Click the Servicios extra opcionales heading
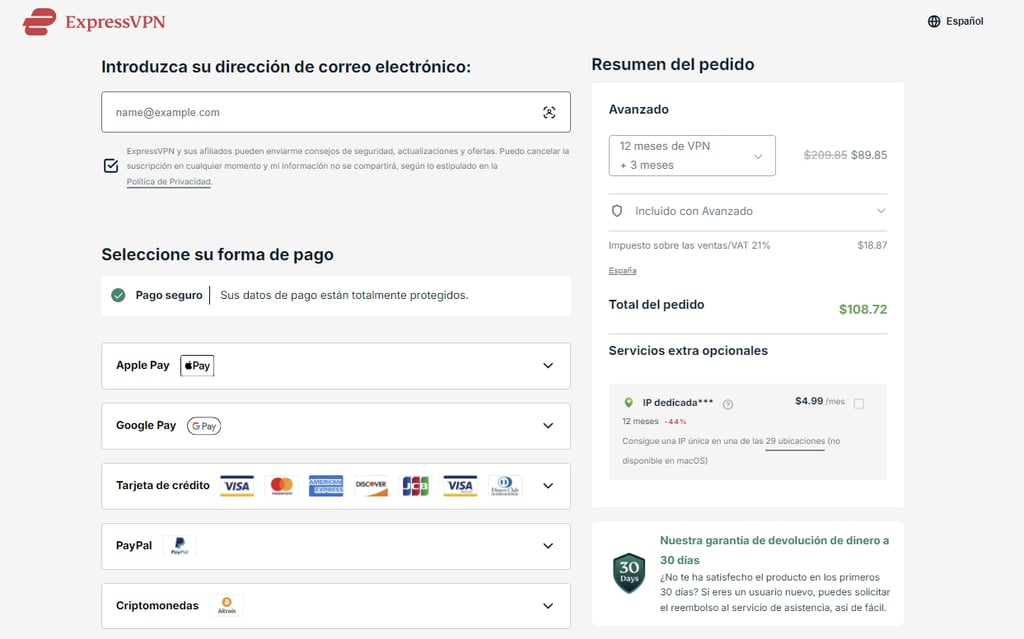 (x=688, y=351)
